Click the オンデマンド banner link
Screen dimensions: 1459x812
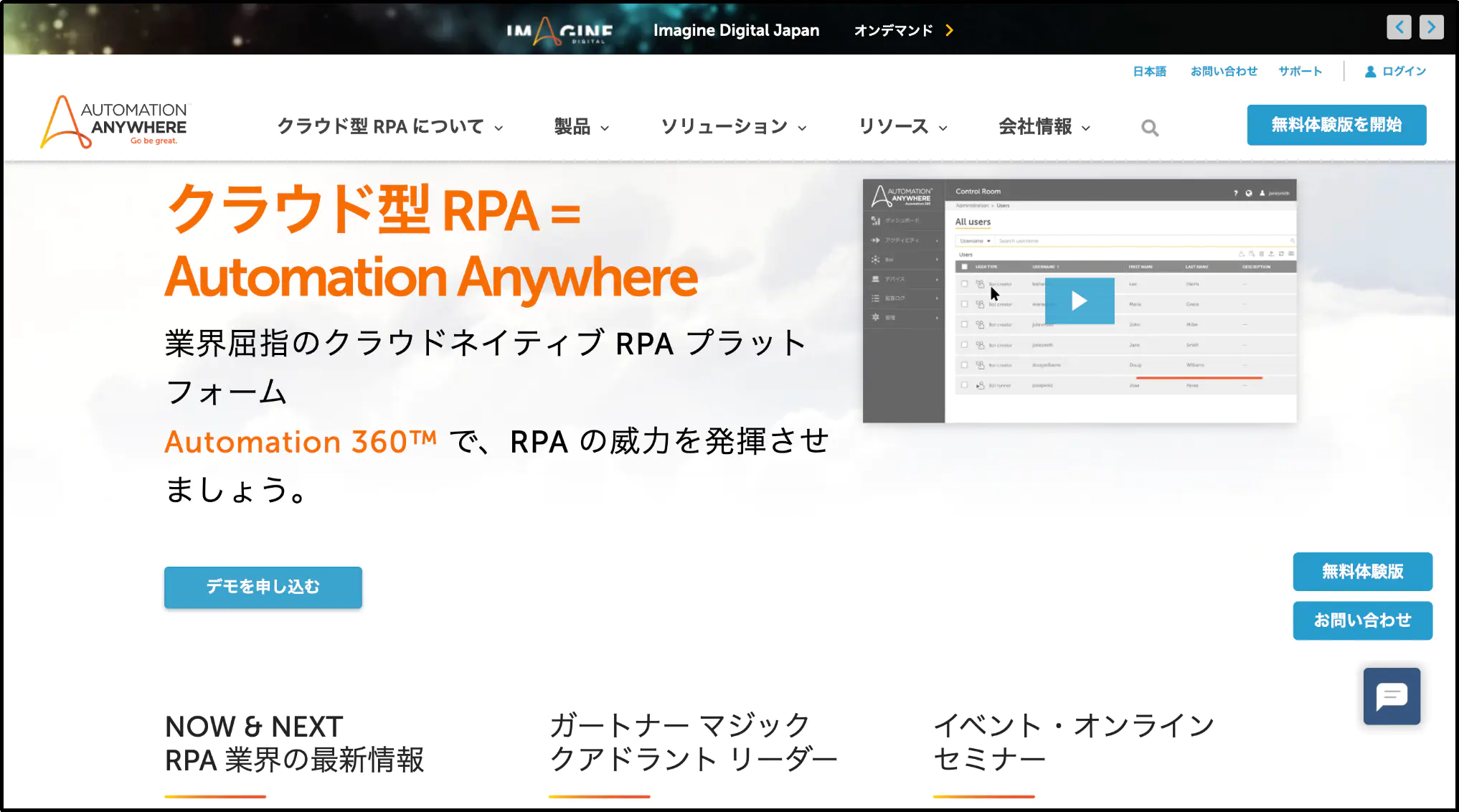tap(904, 30)
